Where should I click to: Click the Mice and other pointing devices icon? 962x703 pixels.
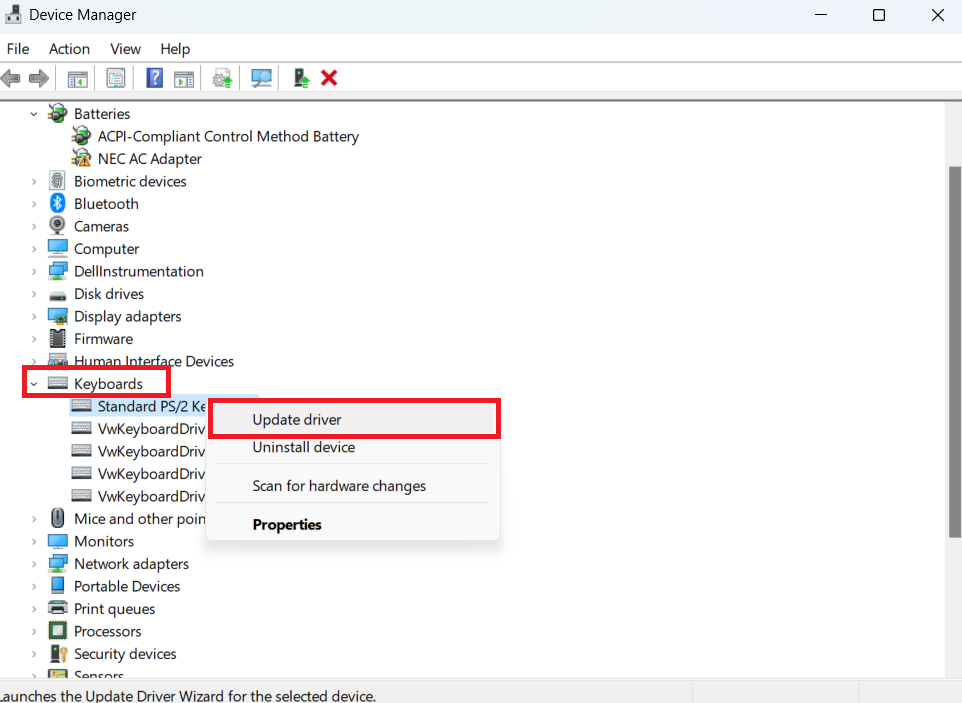tap(58, 518)
